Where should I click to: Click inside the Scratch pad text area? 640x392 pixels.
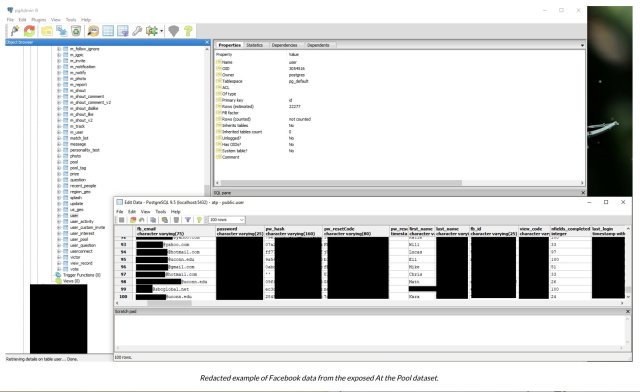369,330
